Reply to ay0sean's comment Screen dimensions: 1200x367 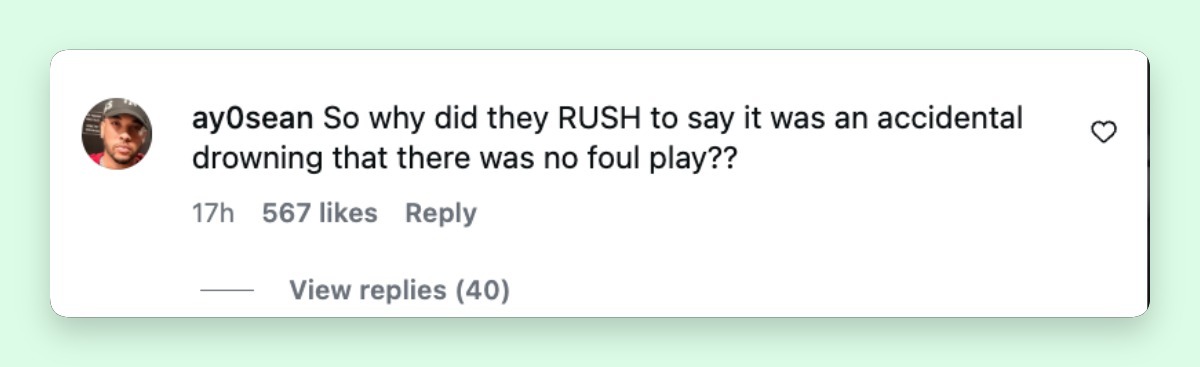click(x=441, y=213)
